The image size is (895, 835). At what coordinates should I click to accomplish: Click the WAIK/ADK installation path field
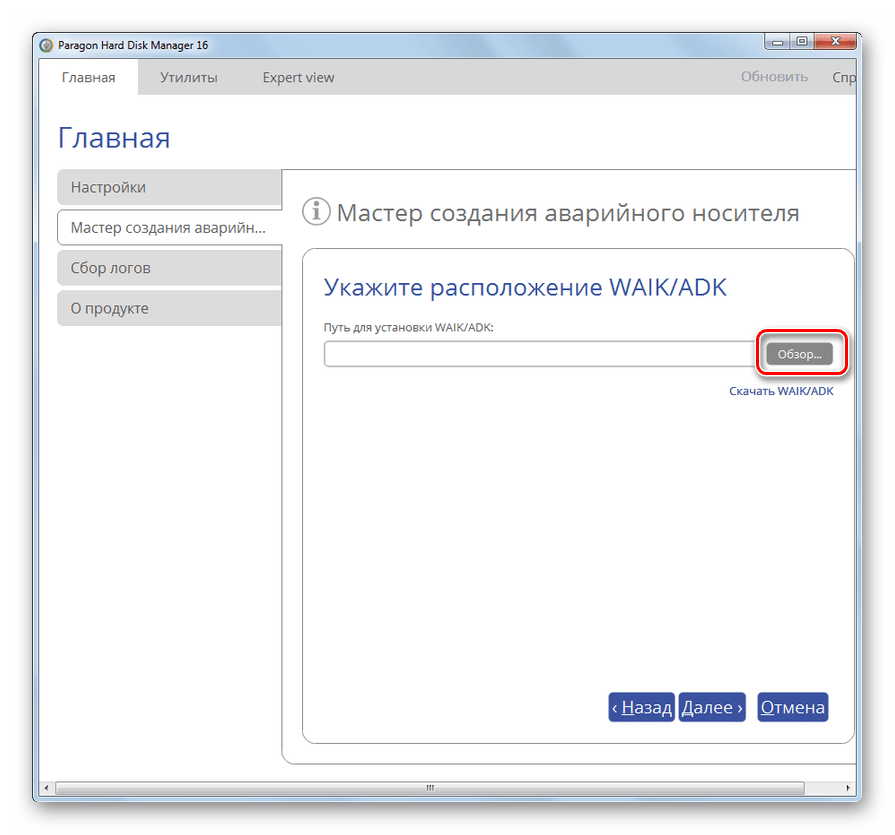(x=540, y=354)
